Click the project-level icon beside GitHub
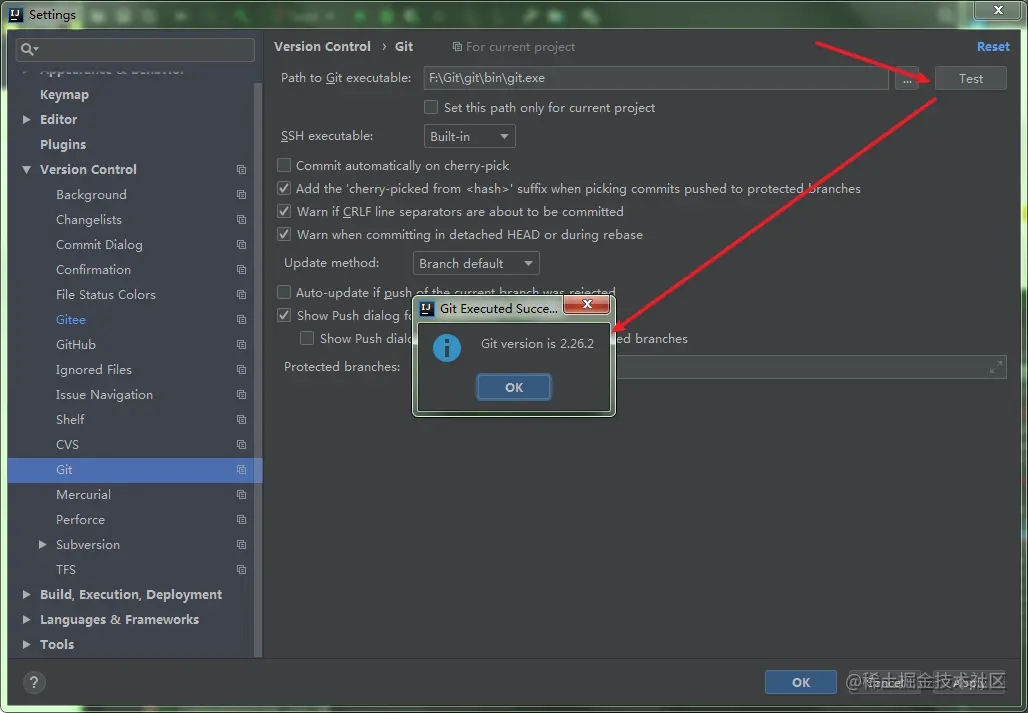 click(x=241, y=345)
